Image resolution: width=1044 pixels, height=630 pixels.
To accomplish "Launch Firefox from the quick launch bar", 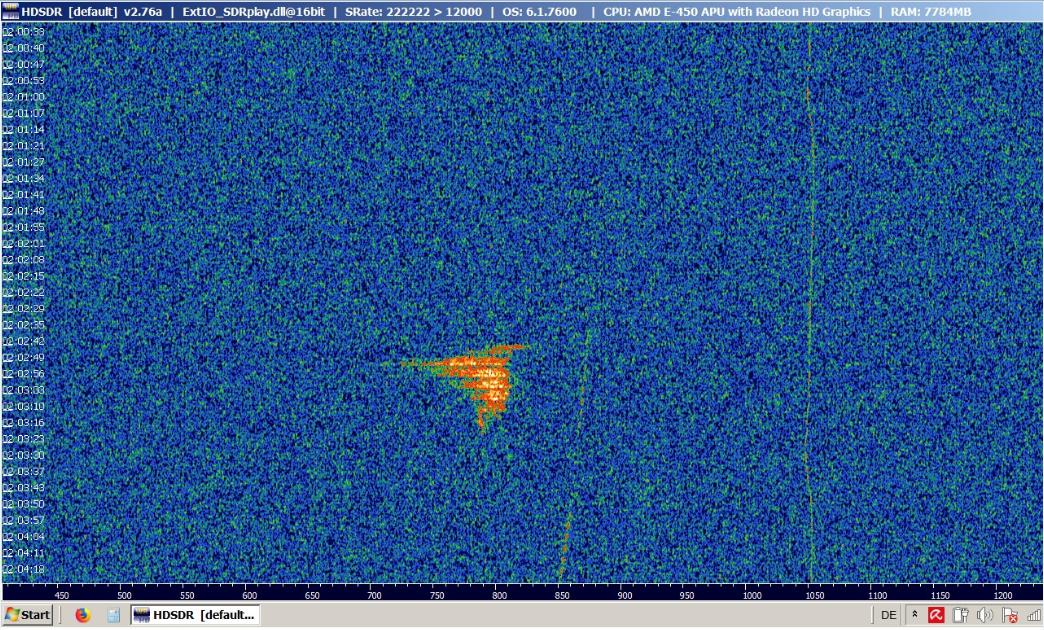I will tap(83, 615).
